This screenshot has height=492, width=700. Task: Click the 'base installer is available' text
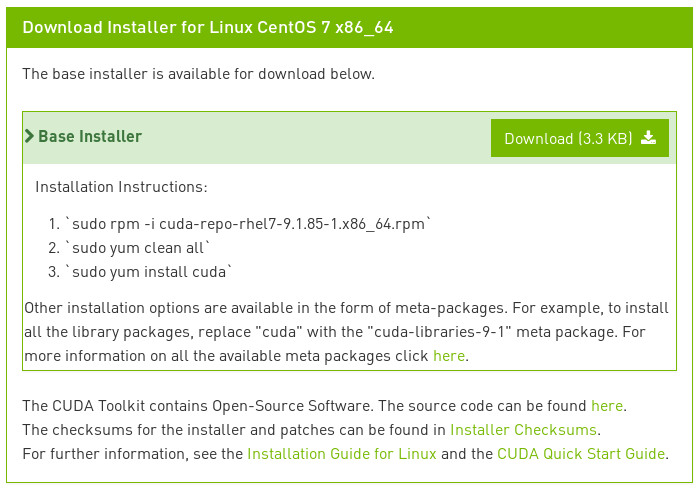(x=198, y=74)
